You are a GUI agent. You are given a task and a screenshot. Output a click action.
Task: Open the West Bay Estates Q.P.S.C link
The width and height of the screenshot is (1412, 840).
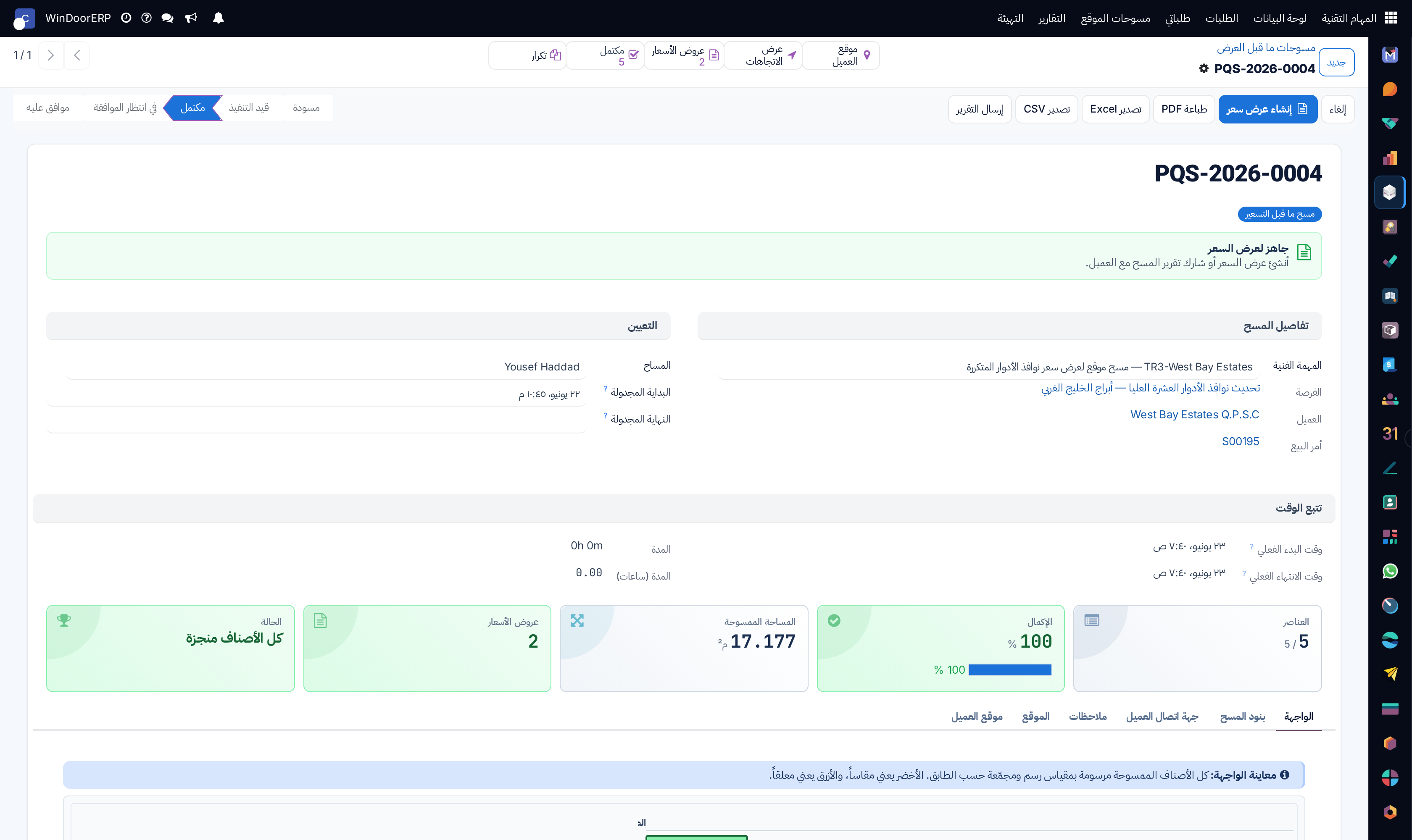click(x=1194, y=415)
